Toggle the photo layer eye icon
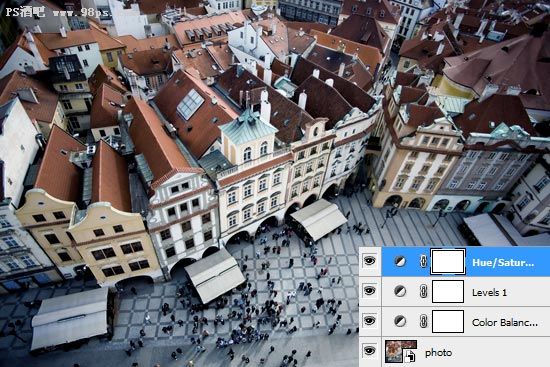 point(369,350)
